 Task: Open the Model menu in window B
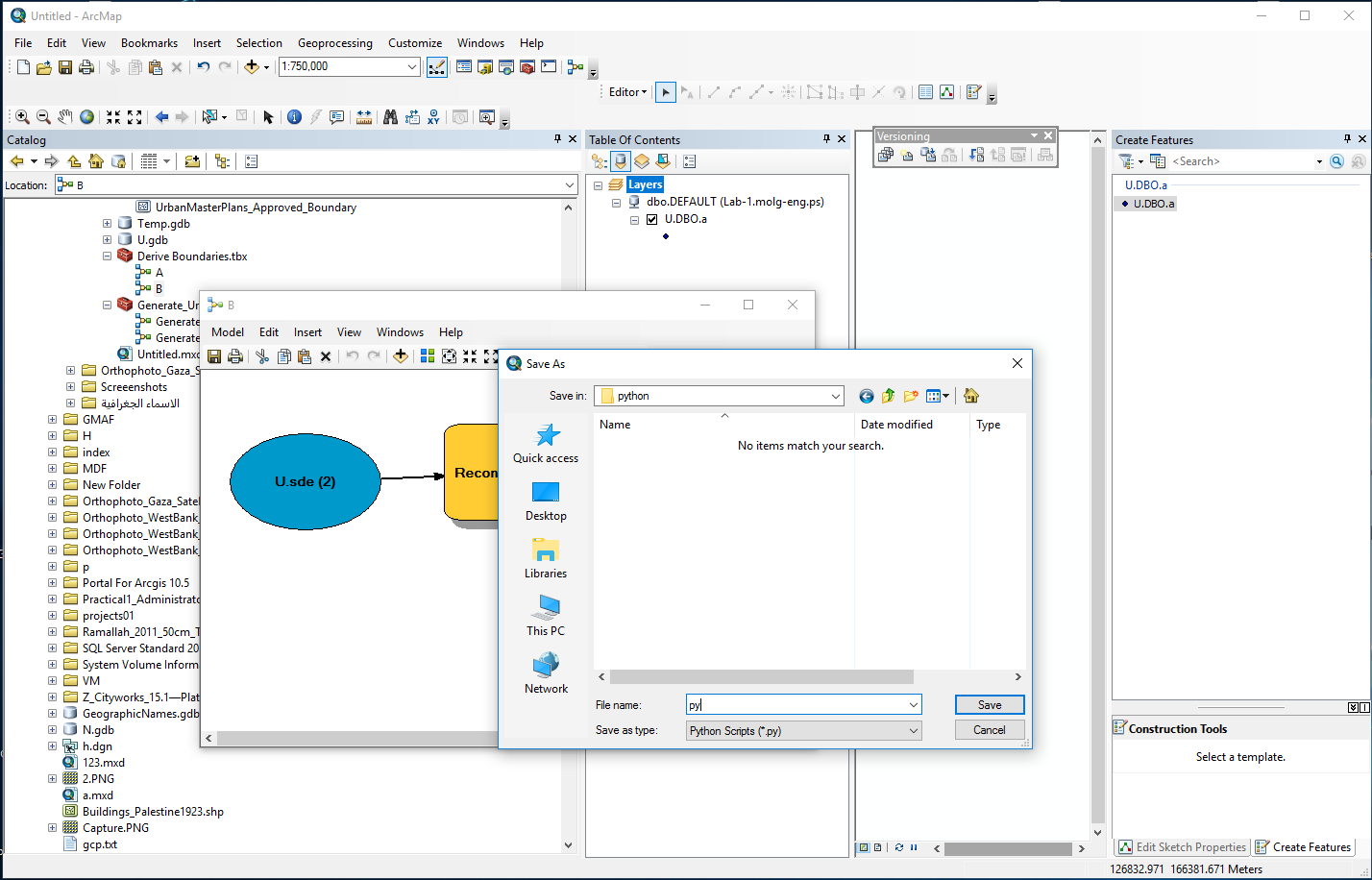point(228,332)
